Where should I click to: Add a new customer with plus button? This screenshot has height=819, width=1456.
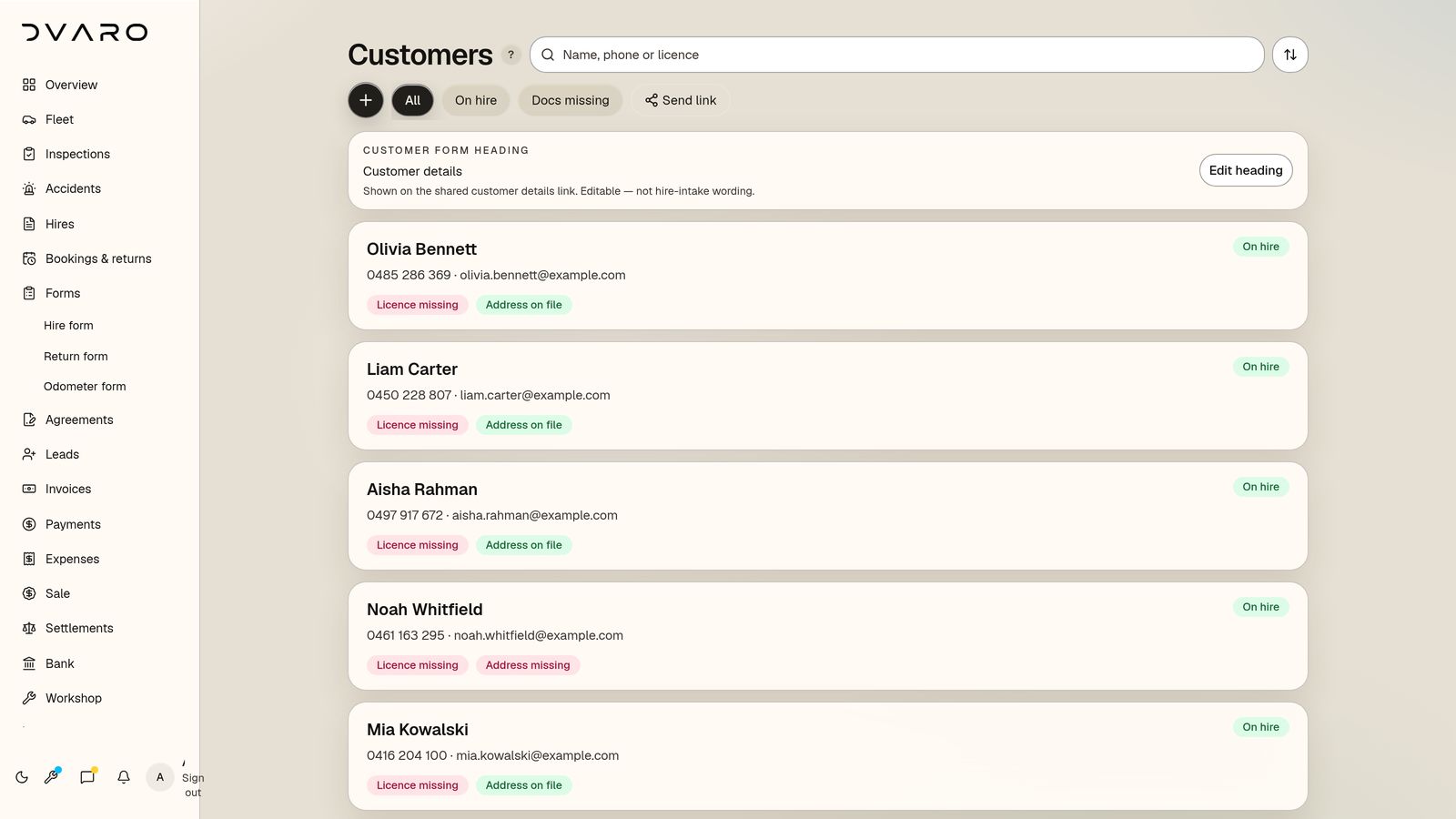366,100
